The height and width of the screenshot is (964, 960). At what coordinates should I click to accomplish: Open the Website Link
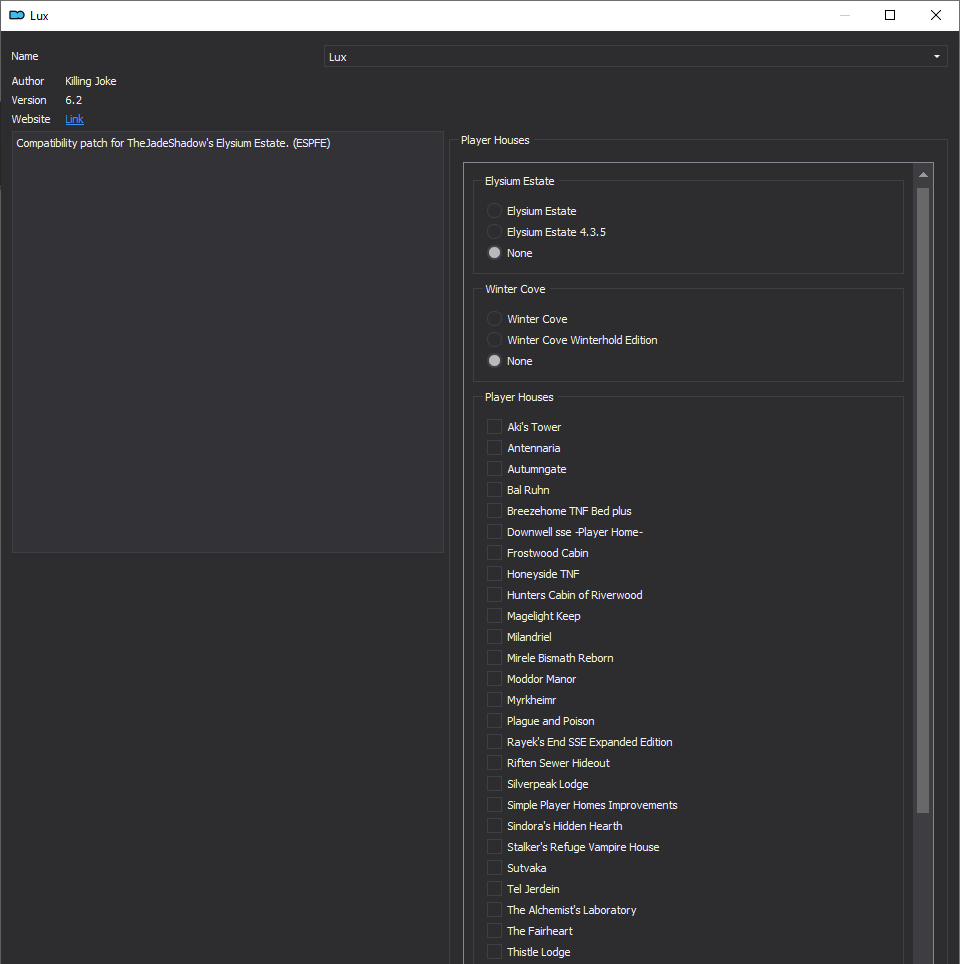tap(74, 119)
